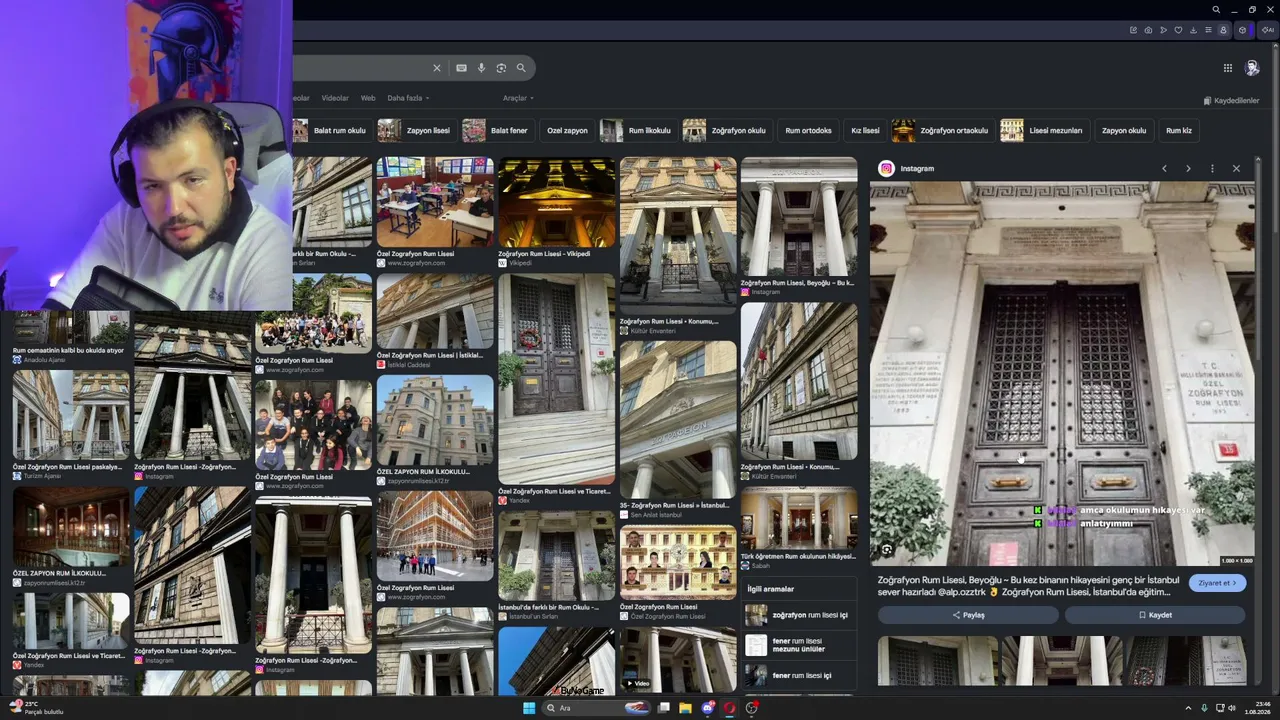Select the Lisesi mezunları chip
Image resolution: width=1280 pixels, height=720 pixels.
(x=1044, y=131)
